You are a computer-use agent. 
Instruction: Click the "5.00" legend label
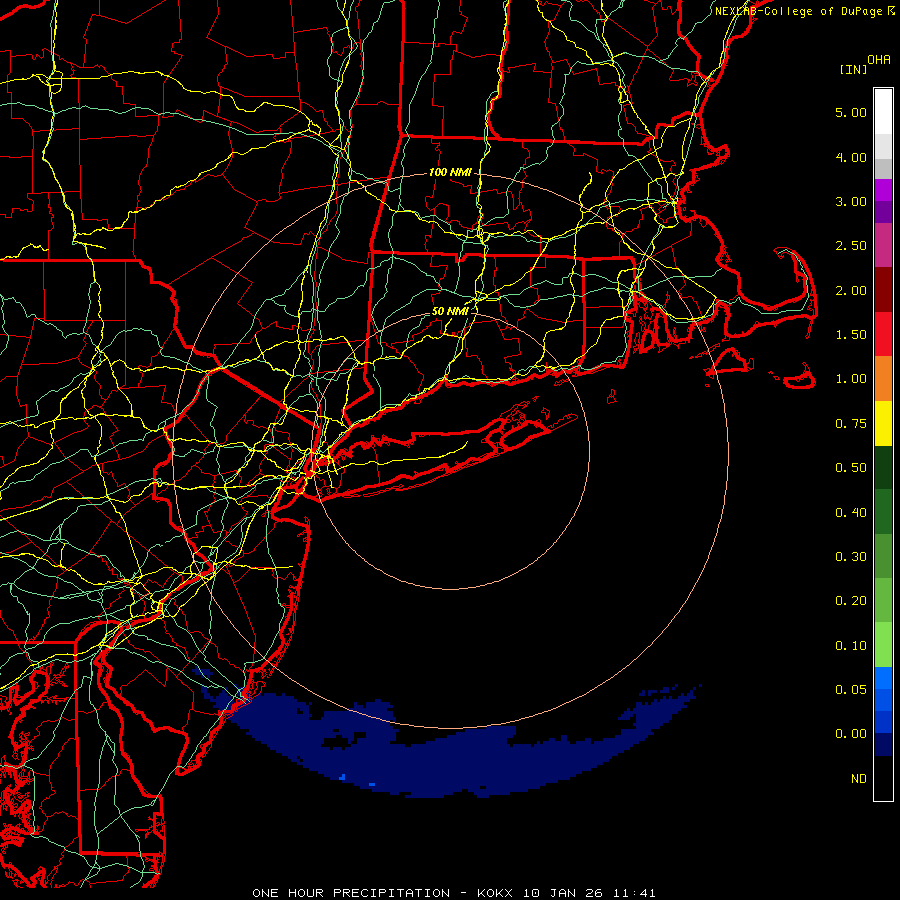pyautogui.click(x=851, y=112)
